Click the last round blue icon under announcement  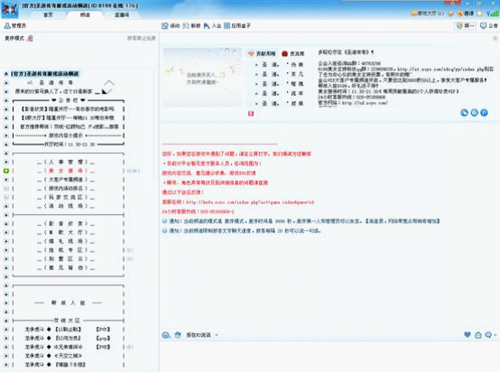pos(484,113)
